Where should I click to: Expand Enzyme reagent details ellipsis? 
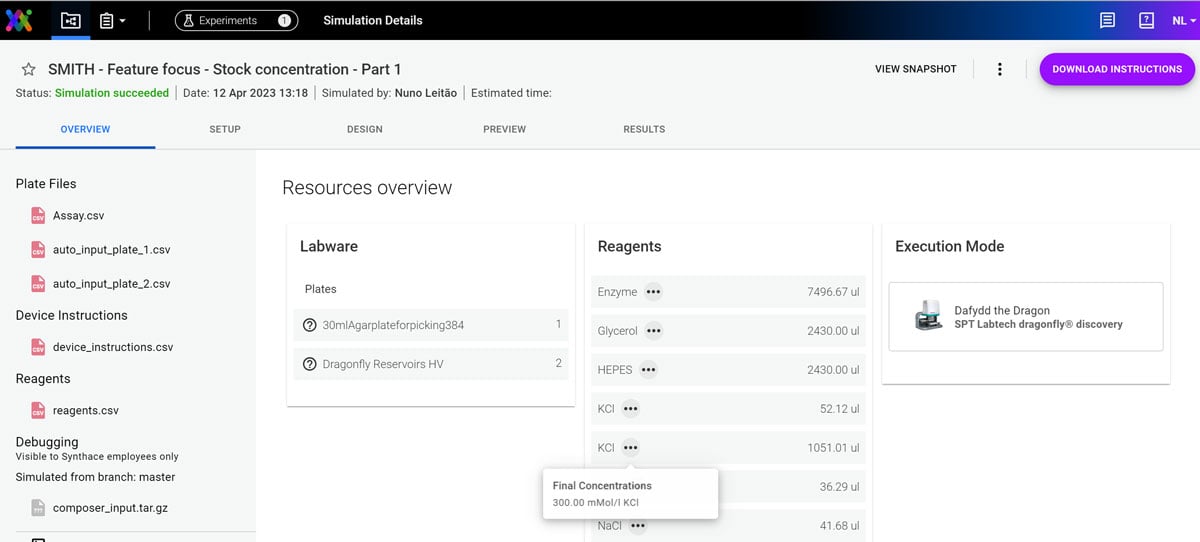coord(653,292)
